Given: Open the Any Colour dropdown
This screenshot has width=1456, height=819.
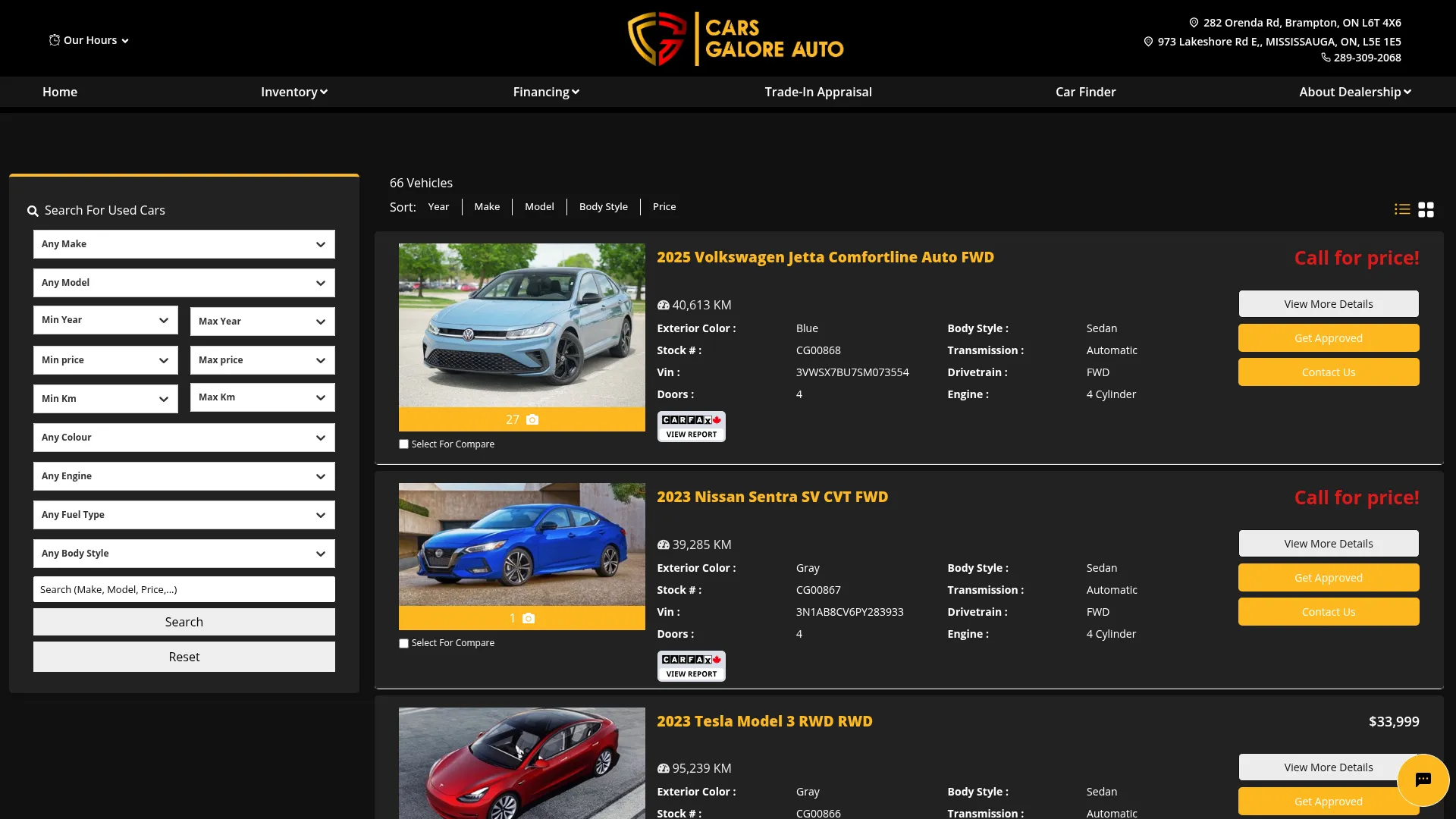Looking at the screenshot, I should tap(184, 438).
